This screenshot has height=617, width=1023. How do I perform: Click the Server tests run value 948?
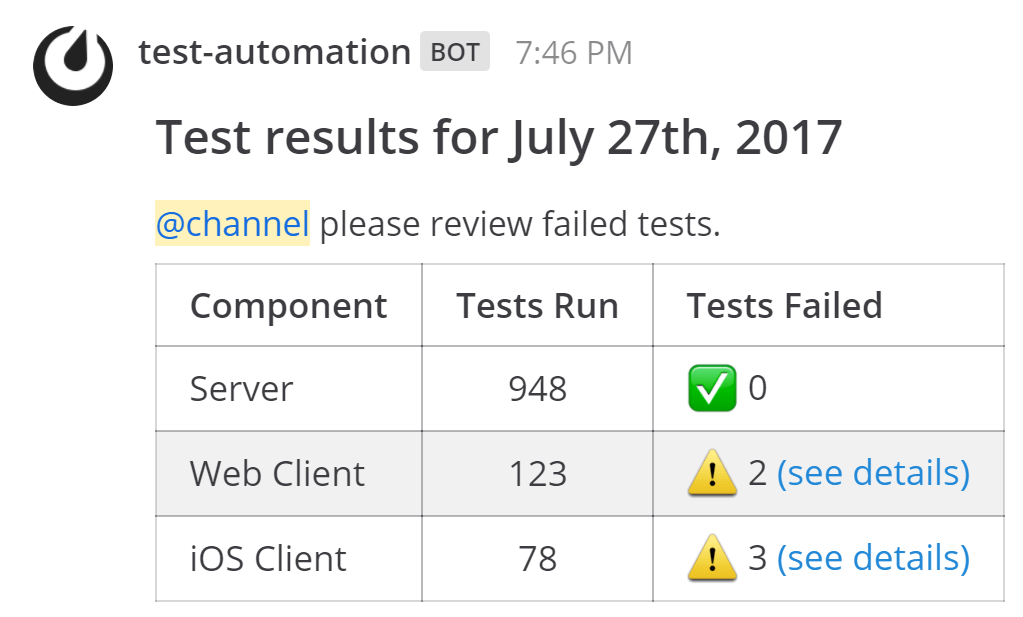[536, 388]
